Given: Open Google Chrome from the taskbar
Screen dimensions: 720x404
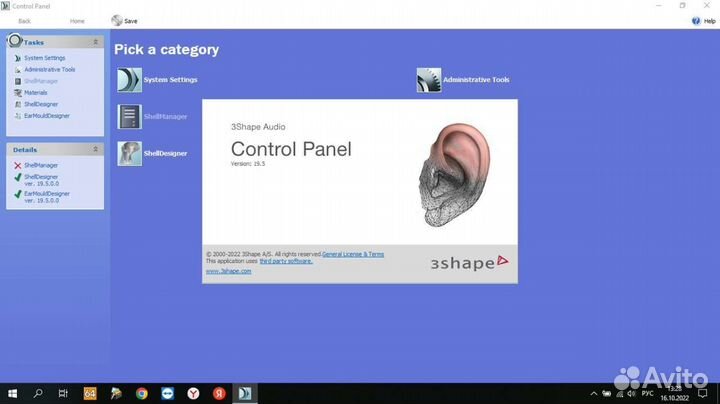Looking at the screenshot, I should (x=141, y=393).
